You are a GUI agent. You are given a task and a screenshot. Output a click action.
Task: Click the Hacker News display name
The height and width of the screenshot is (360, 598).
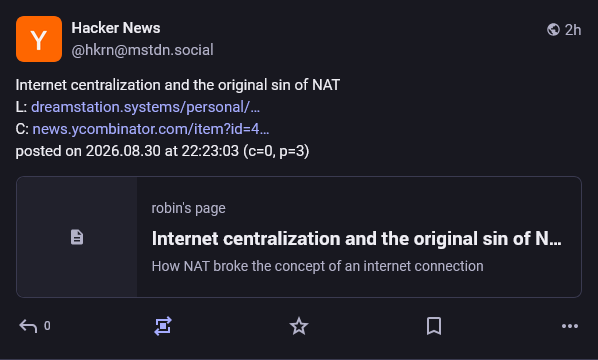116,28
